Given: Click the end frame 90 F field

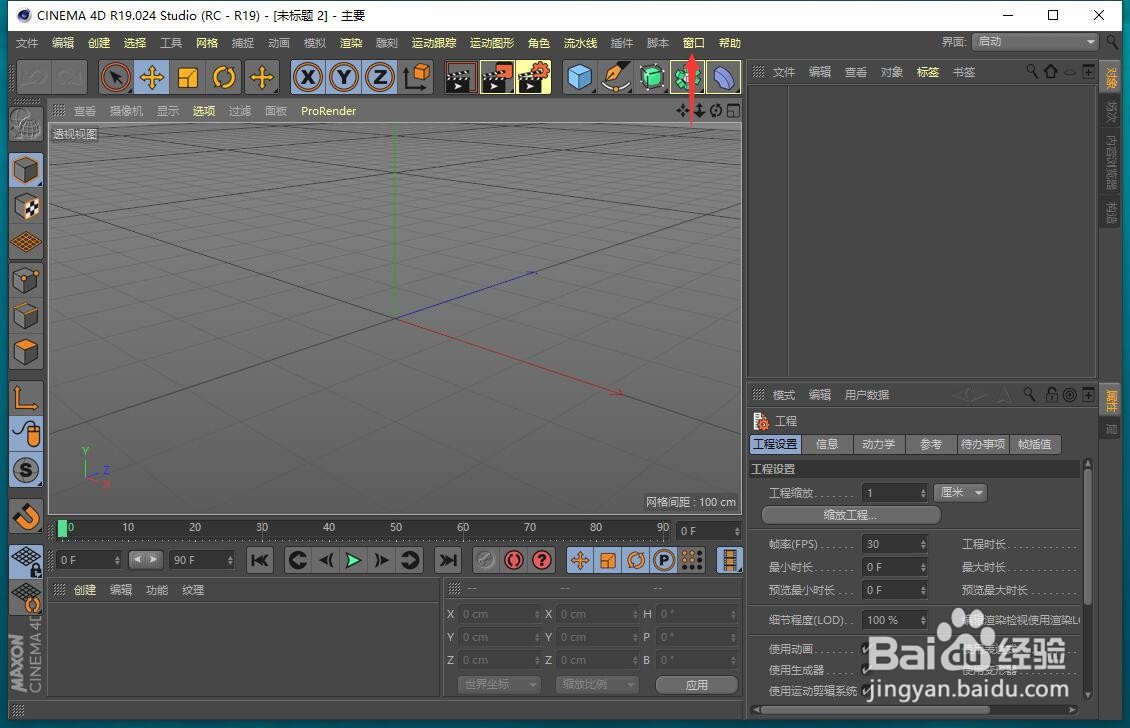Looking at the screenshot, I should tap(202, 560).
